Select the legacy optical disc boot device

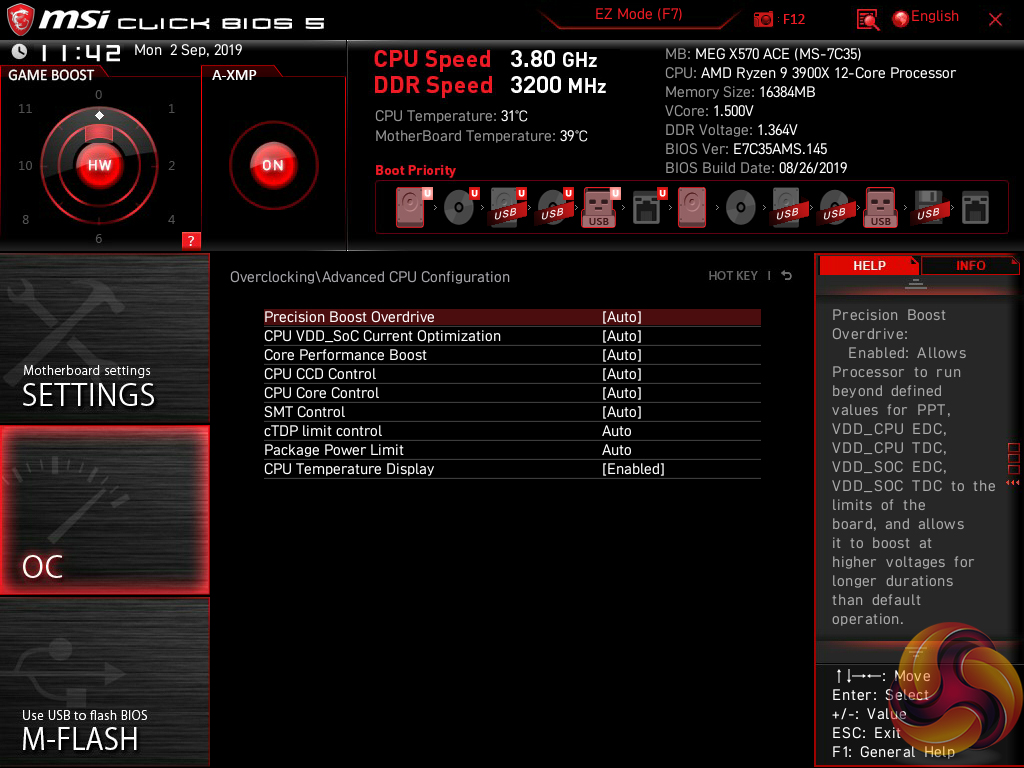(x=741, y=208)
